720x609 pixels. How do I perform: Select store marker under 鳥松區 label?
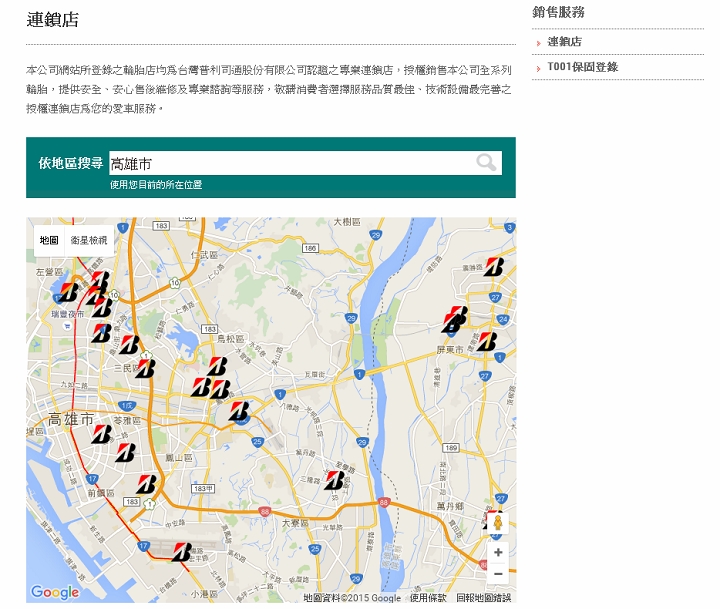(217, 367)
